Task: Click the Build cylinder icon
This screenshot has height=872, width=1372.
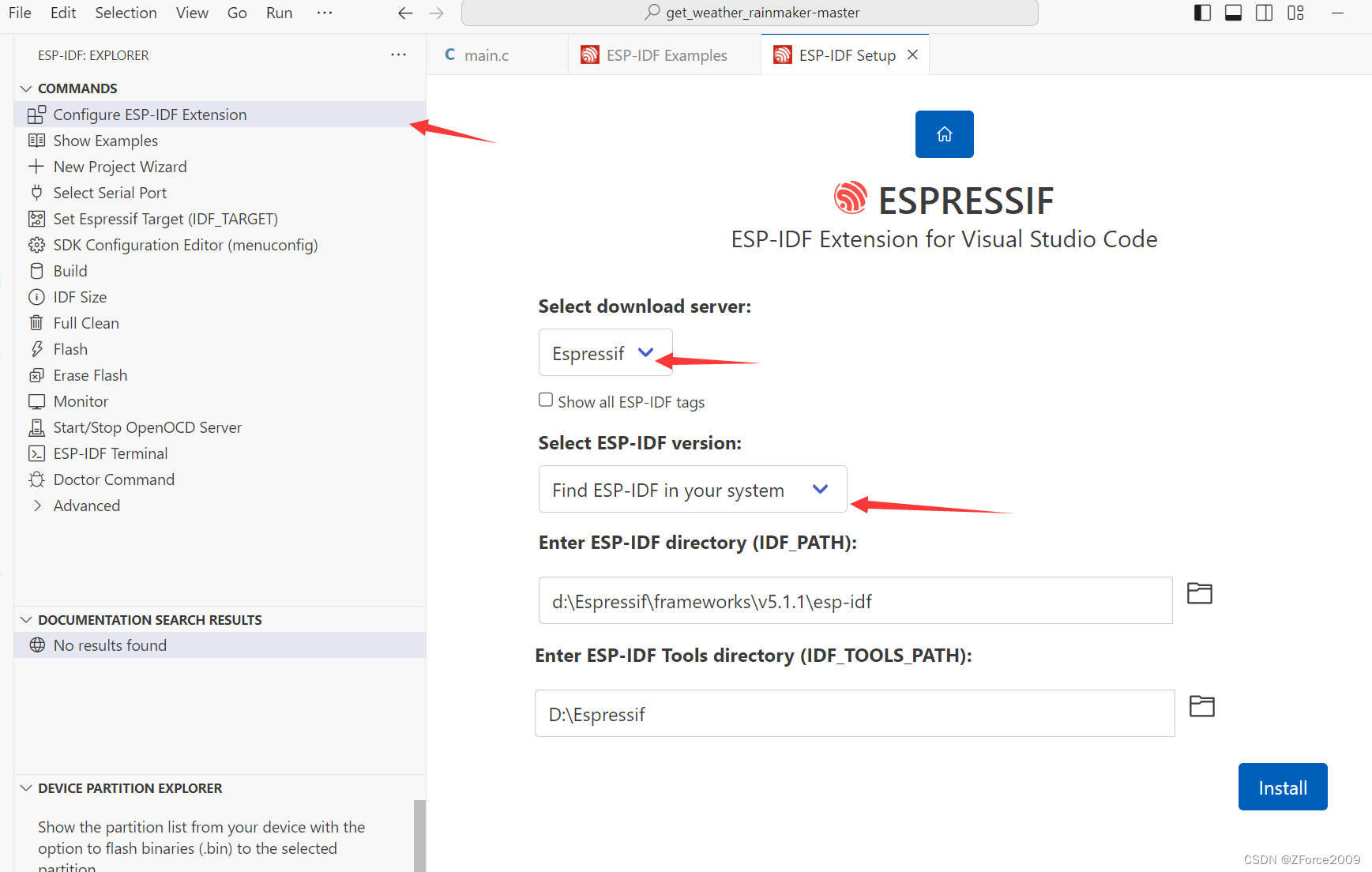Action: 36,271
